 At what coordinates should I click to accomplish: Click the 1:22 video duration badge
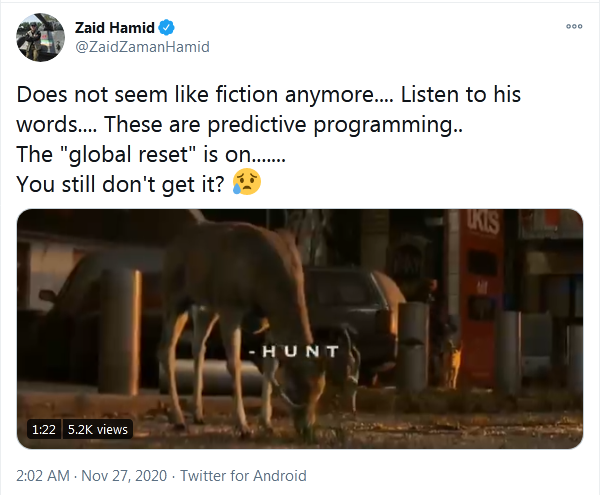pos(44,429)
